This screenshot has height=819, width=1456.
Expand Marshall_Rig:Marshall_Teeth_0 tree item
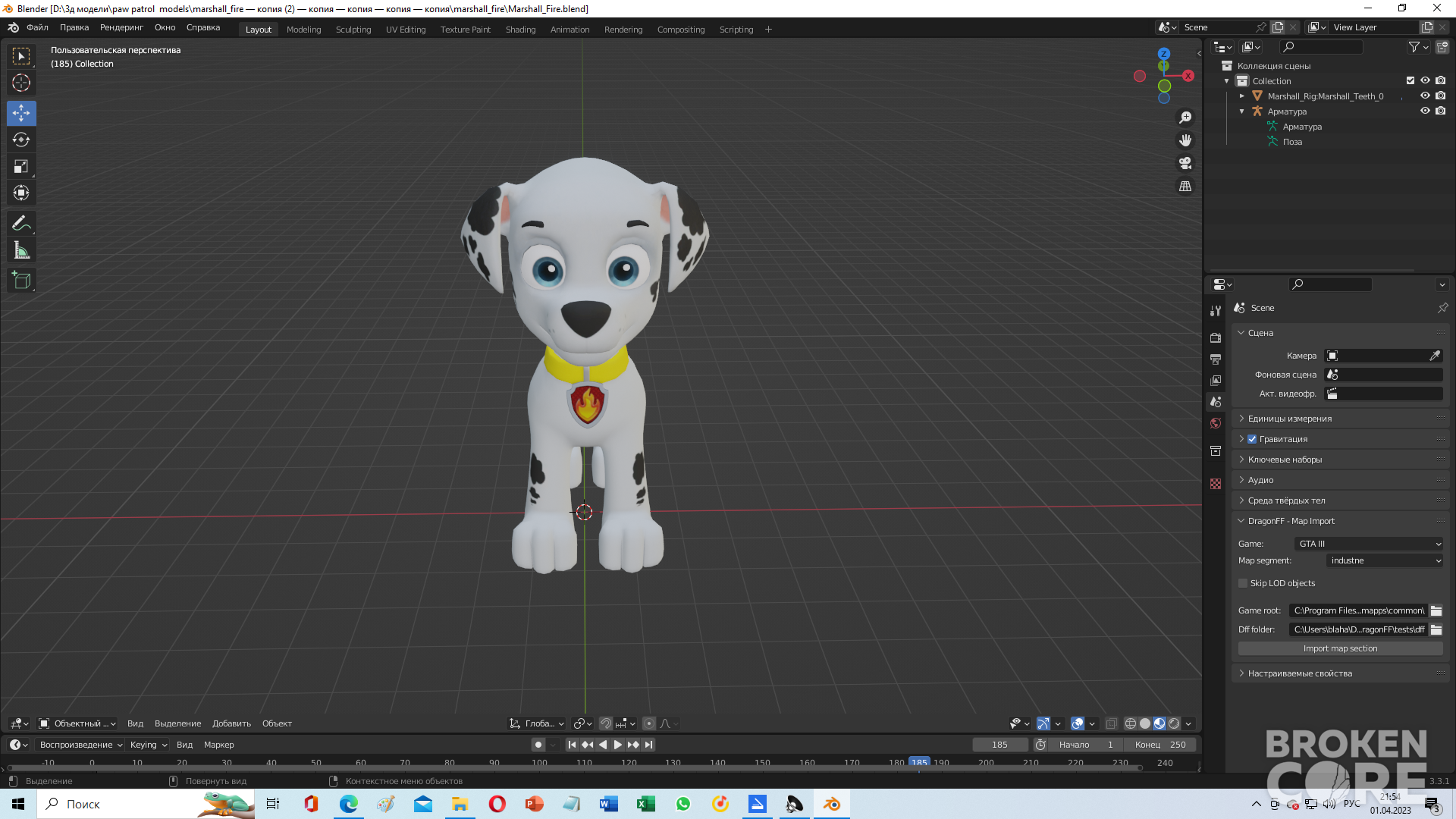click(1242, 96)
